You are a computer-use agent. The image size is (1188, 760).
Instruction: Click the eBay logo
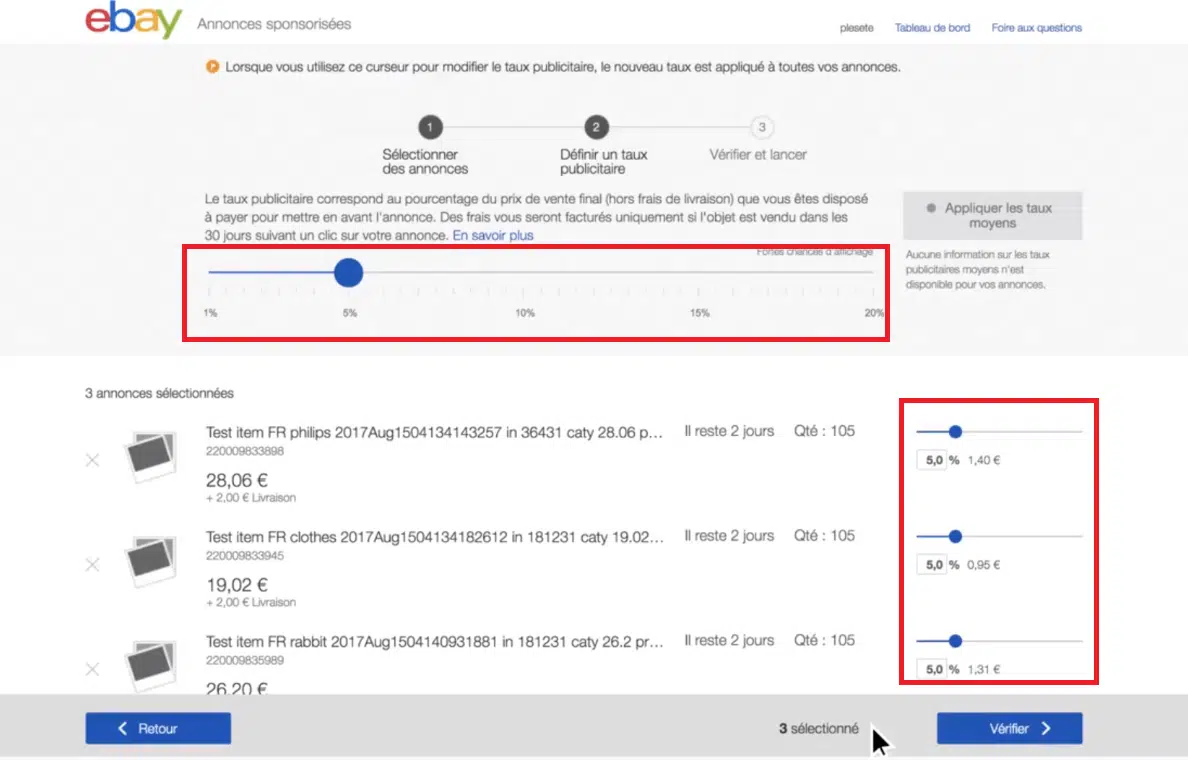[133, 22]
